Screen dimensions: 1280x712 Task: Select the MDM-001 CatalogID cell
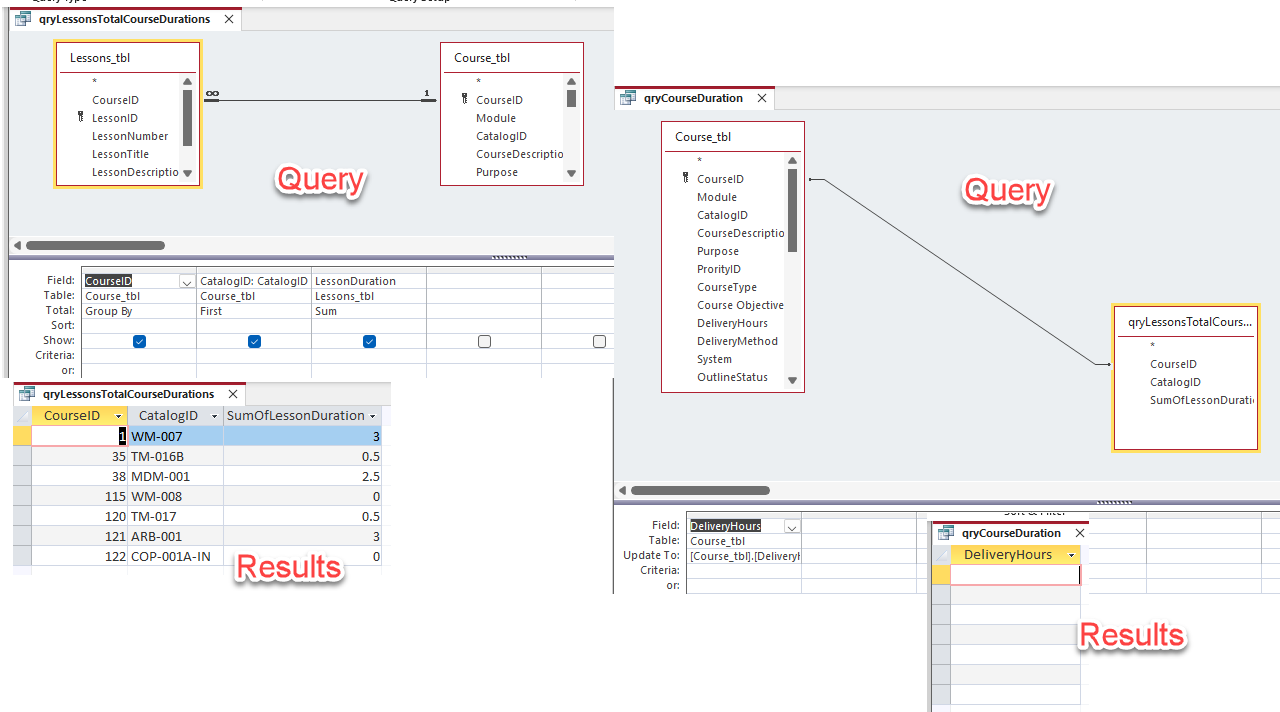coord(176,476)
